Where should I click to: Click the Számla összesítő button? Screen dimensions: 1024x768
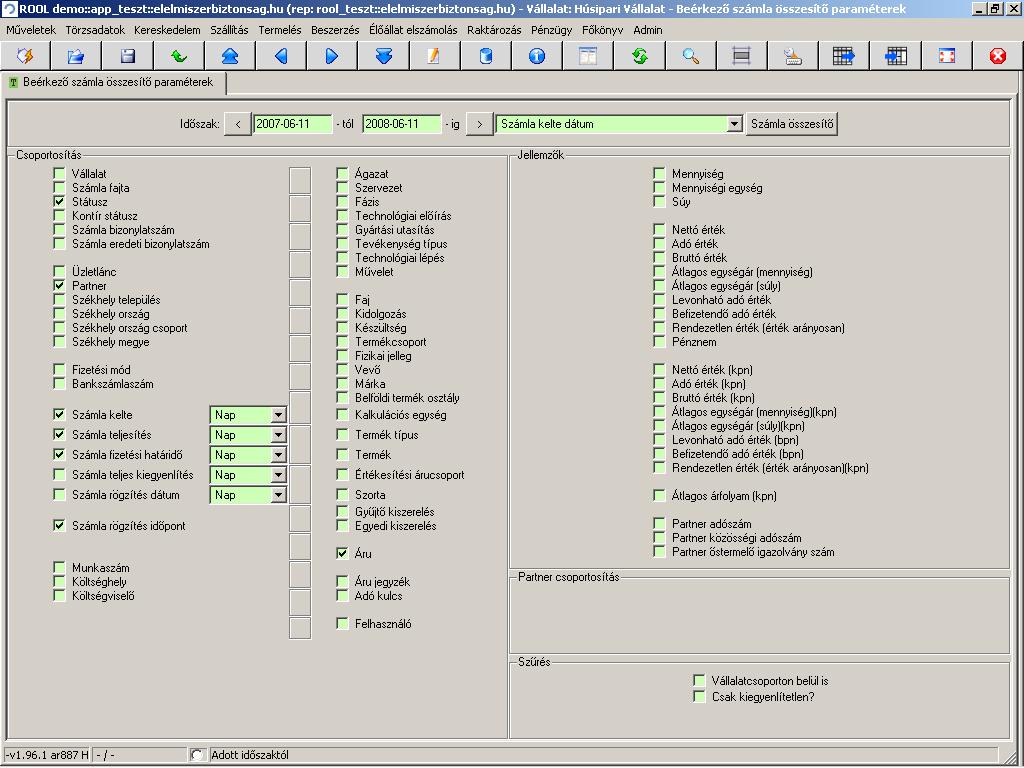pos(793,124)
